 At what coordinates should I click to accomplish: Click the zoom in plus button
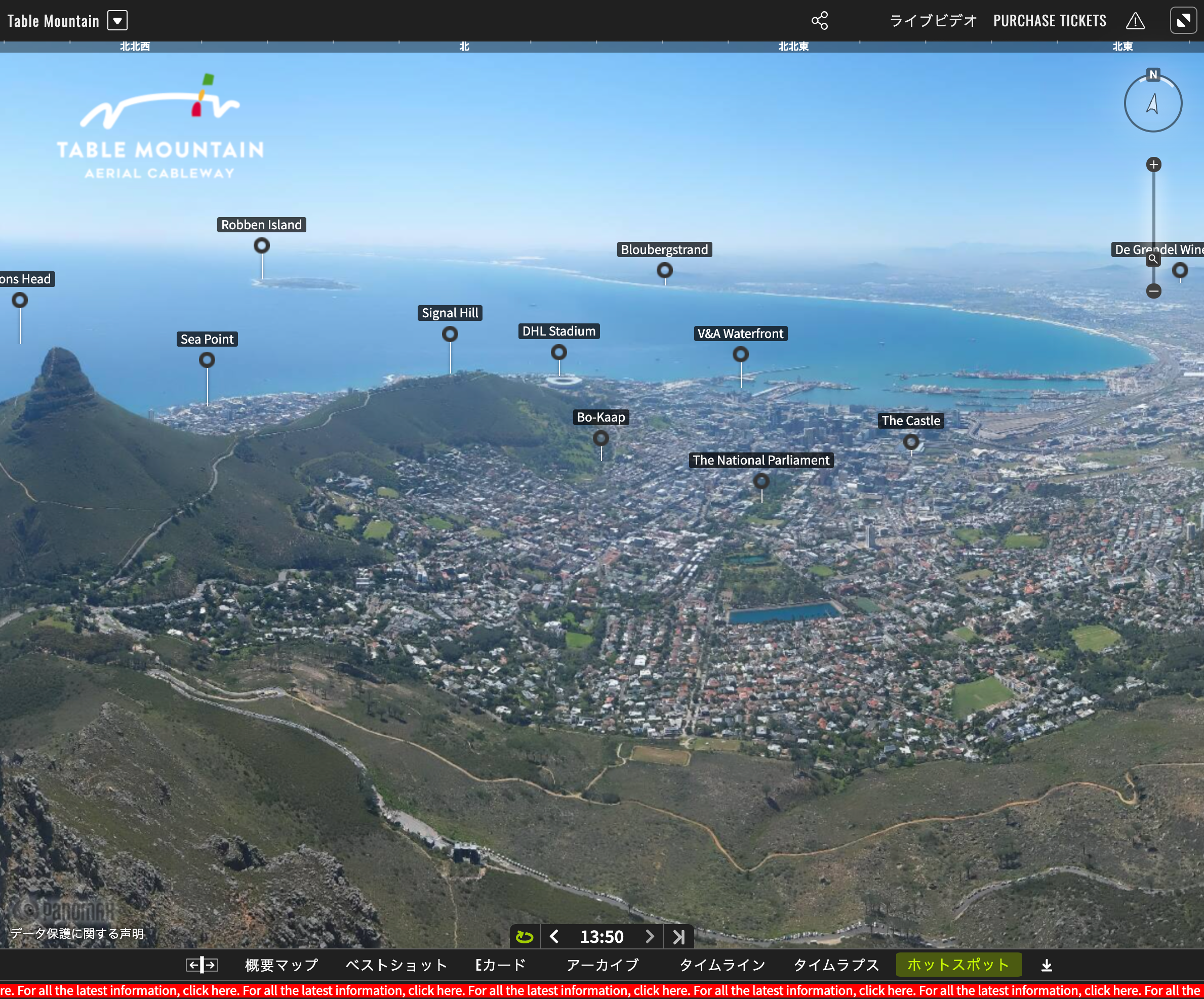[x=1153, y=165]
